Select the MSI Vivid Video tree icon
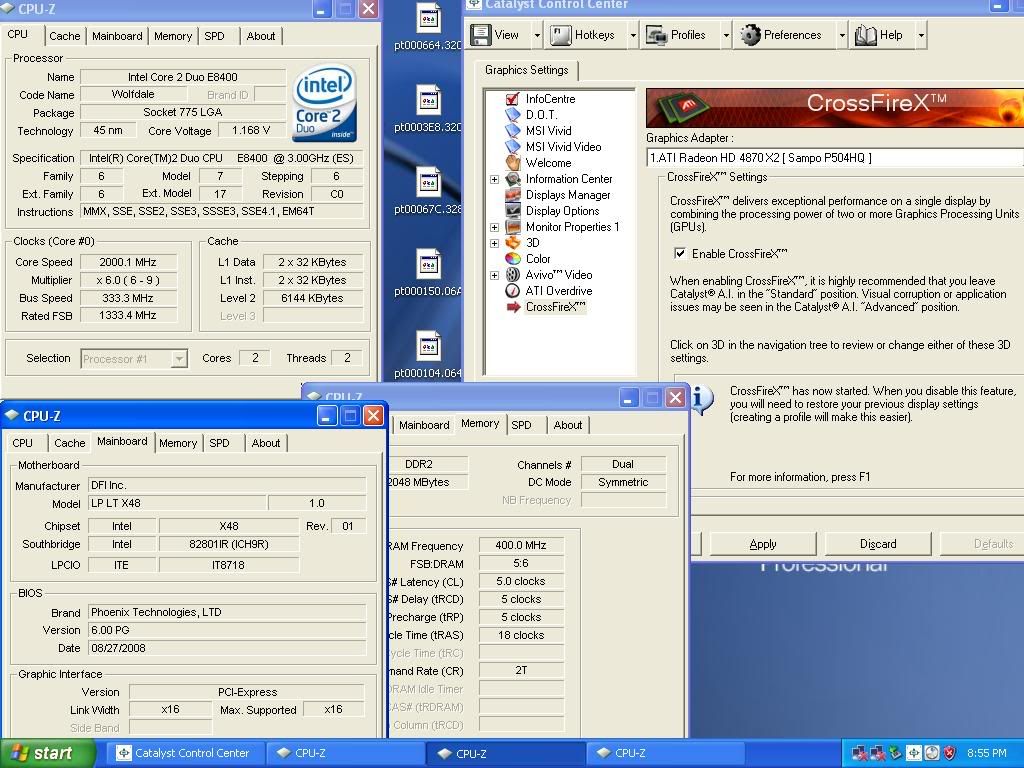This screenshot has height=768, width=1024. coord(513,146)
